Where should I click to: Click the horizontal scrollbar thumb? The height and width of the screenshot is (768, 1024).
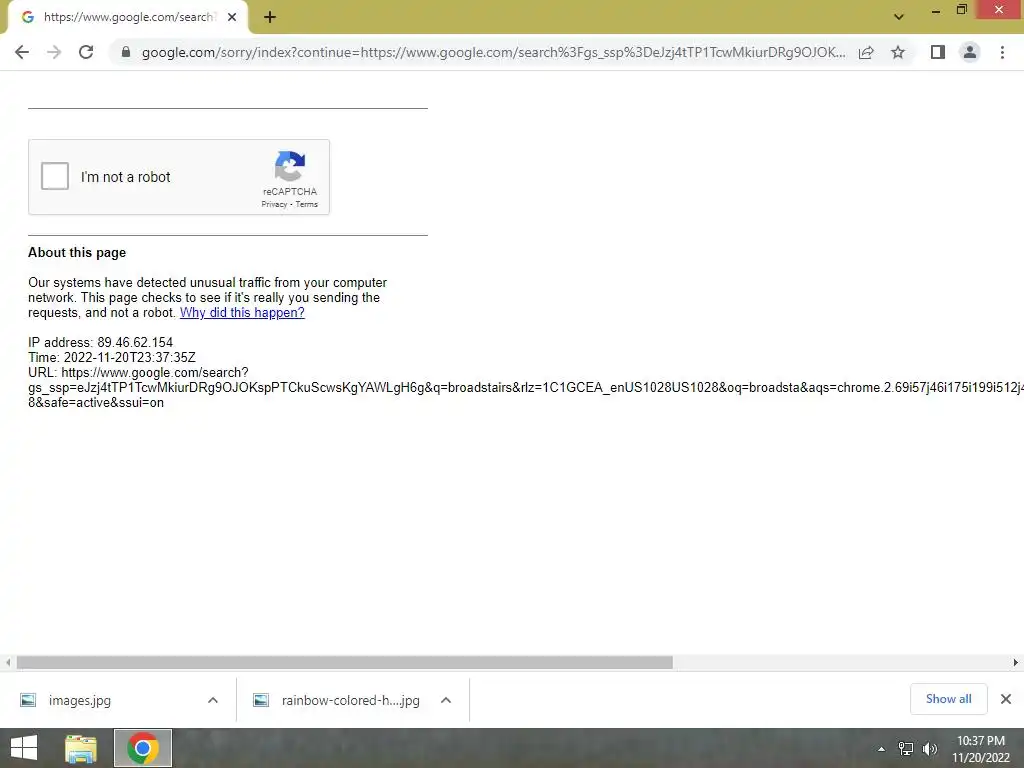click(344, 662)
